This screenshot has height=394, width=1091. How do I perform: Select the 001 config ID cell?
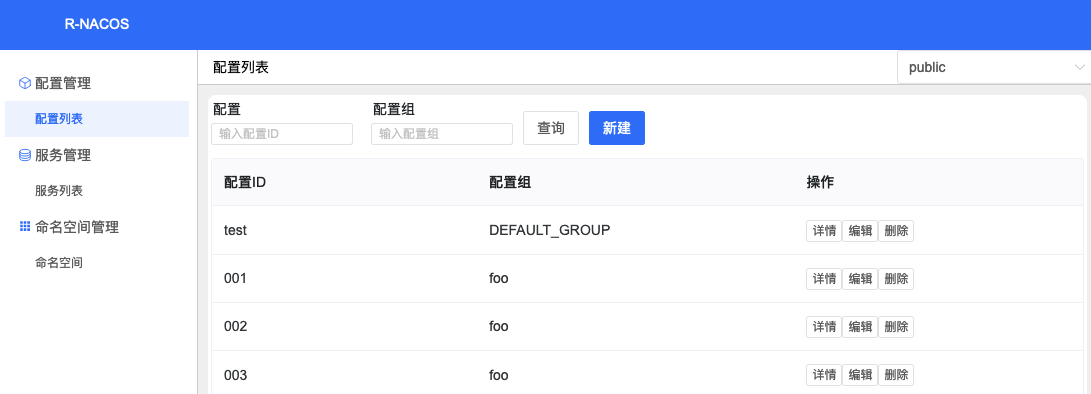click(236, 278)
